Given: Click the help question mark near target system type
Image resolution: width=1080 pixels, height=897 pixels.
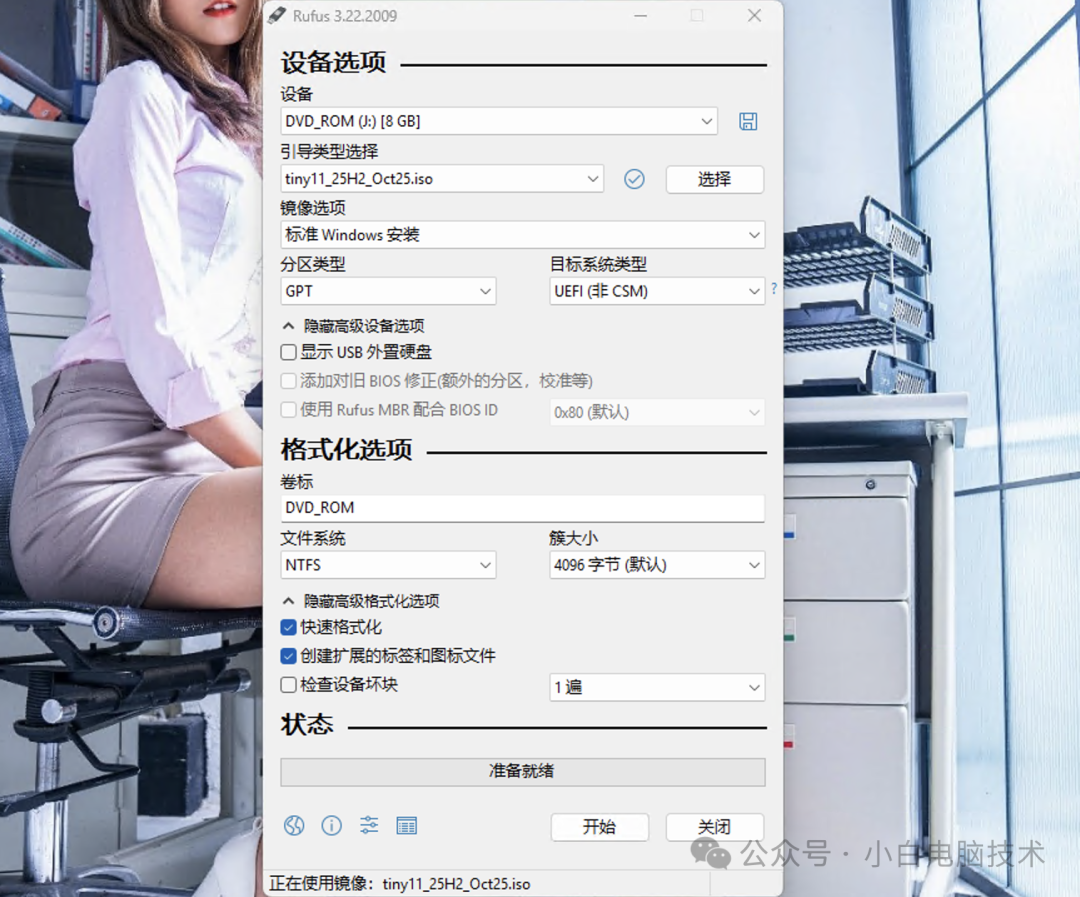Looking at the screenshot, I should tap(773, 288).
